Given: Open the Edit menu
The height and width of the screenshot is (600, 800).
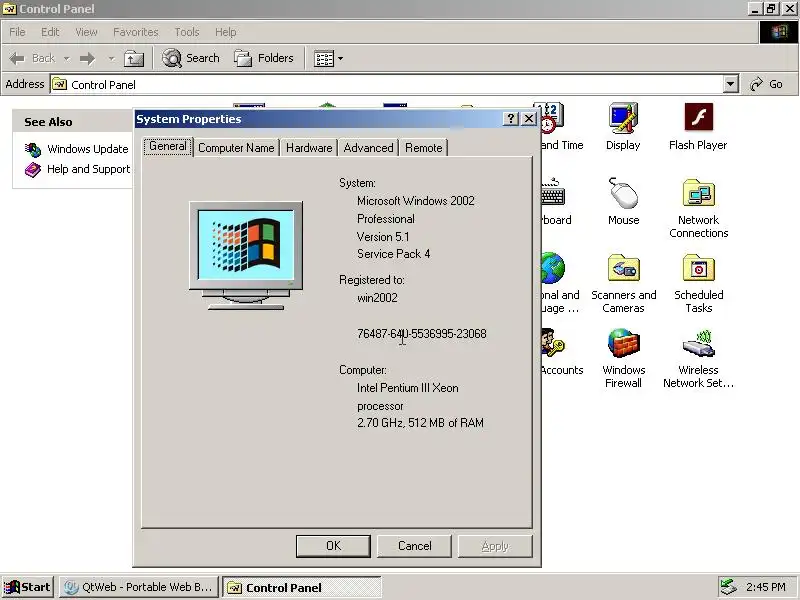Looking at the screenshot, I should click(x=50, y=32).
